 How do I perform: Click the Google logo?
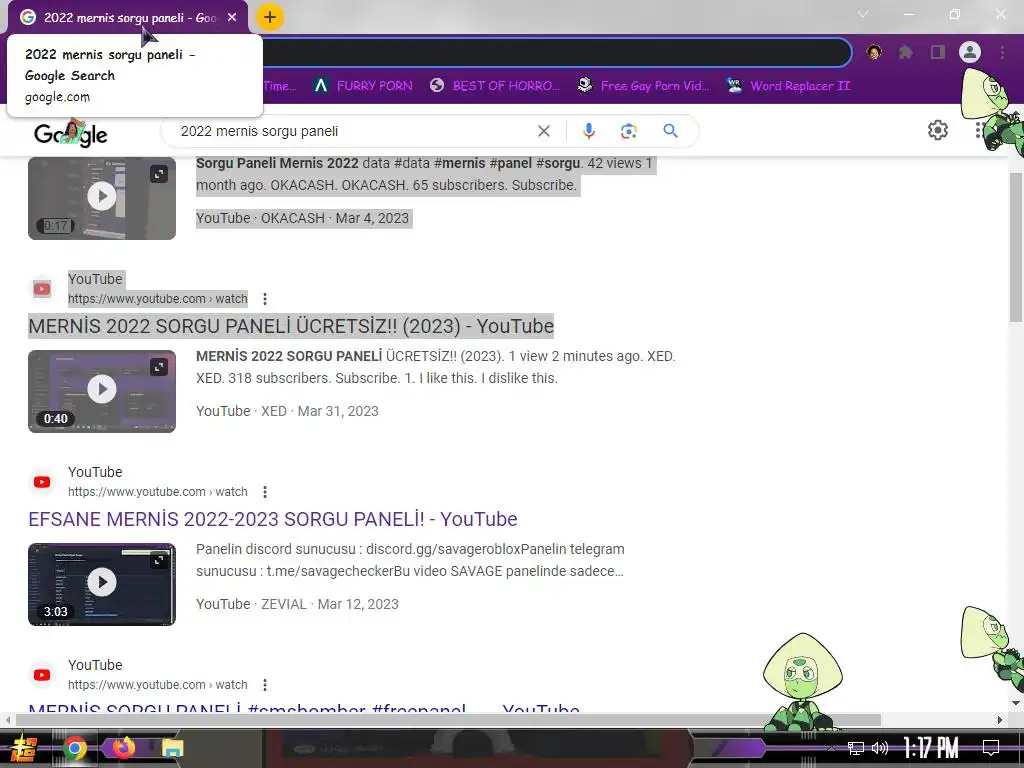(71, 133)
